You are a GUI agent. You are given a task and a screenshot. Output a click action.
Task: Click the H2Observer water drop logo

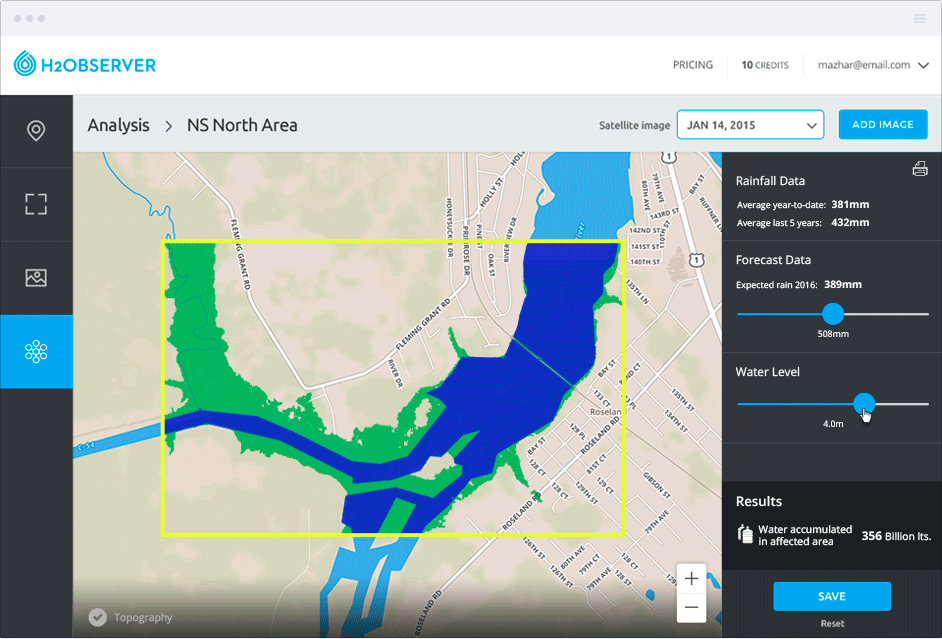25,65
